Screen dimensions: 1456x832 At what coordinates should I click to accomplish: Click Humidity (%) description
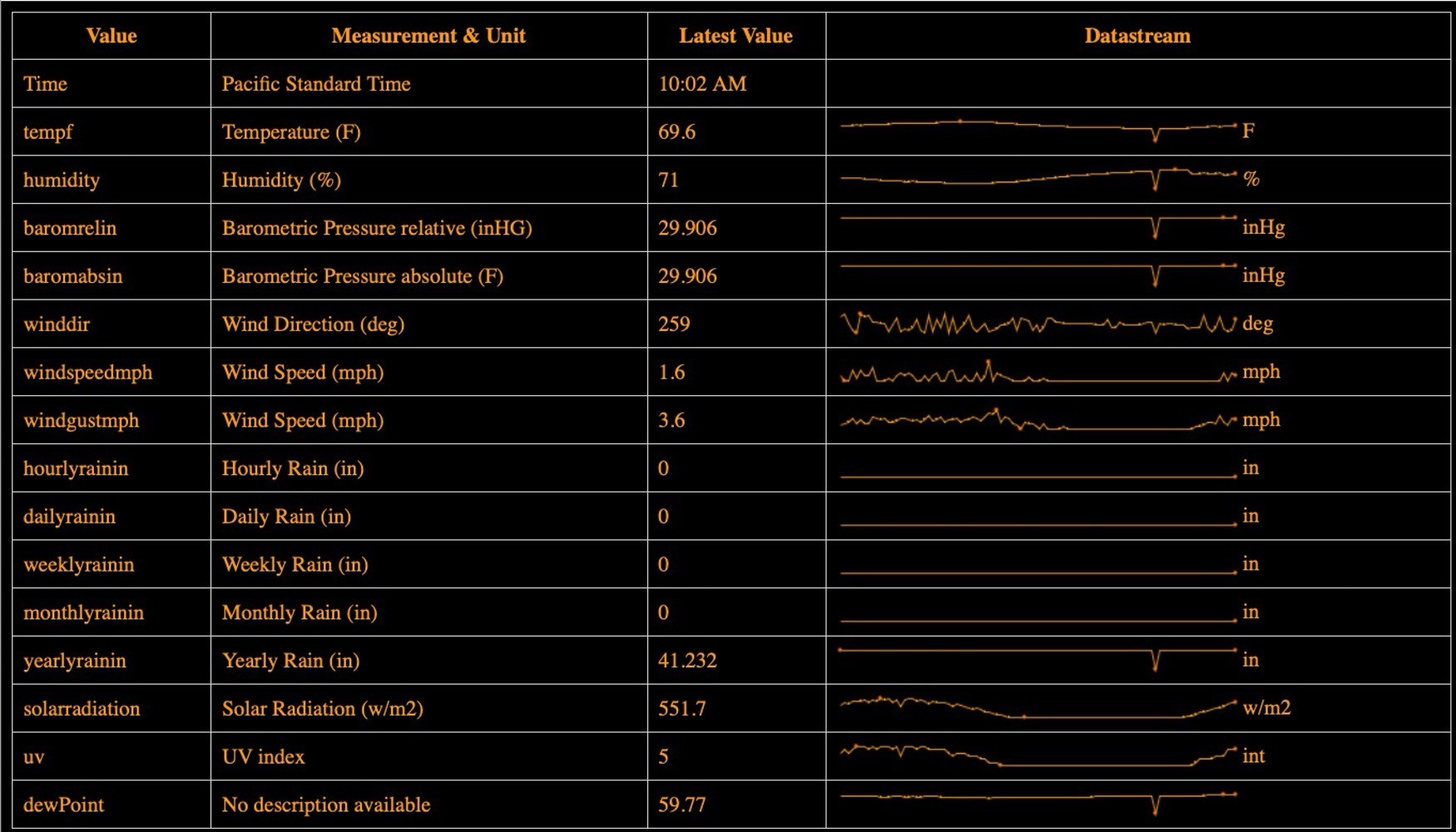tap(281, 181)
